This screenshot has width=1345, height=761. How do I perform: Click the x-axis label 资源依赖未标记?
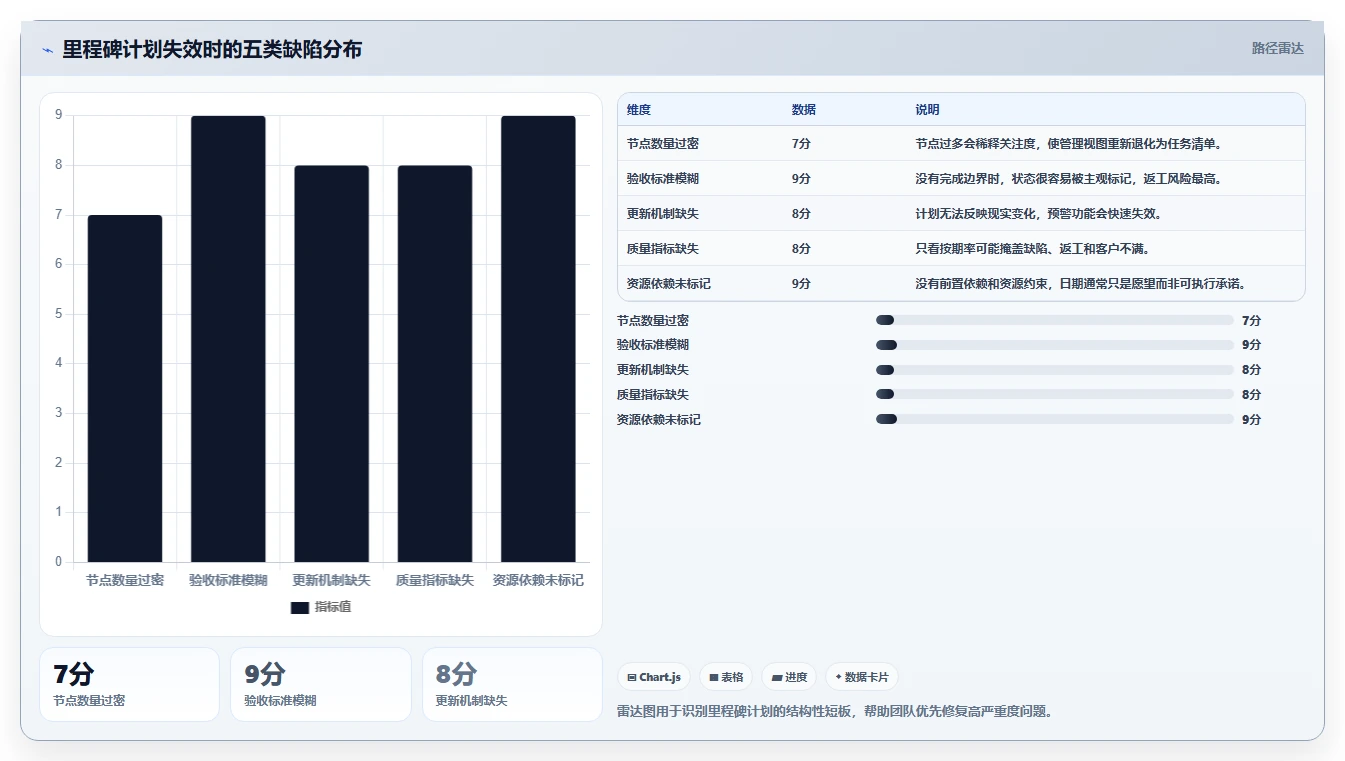coord(538,580)
